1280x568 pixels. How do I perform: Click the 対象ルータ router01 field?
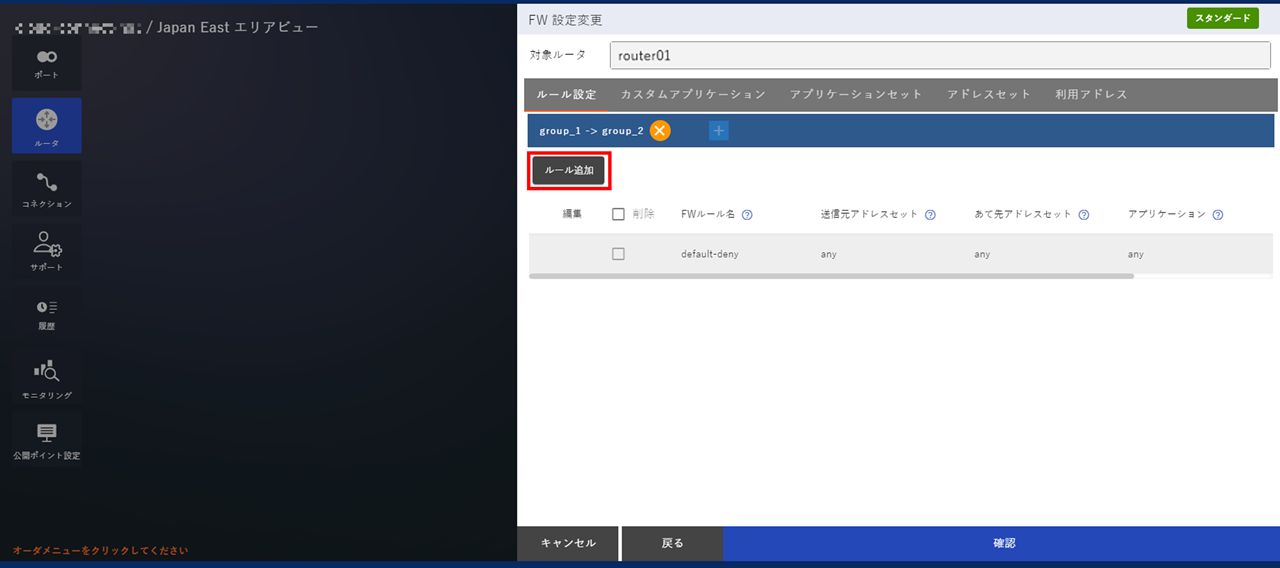[x=940, y=55]
